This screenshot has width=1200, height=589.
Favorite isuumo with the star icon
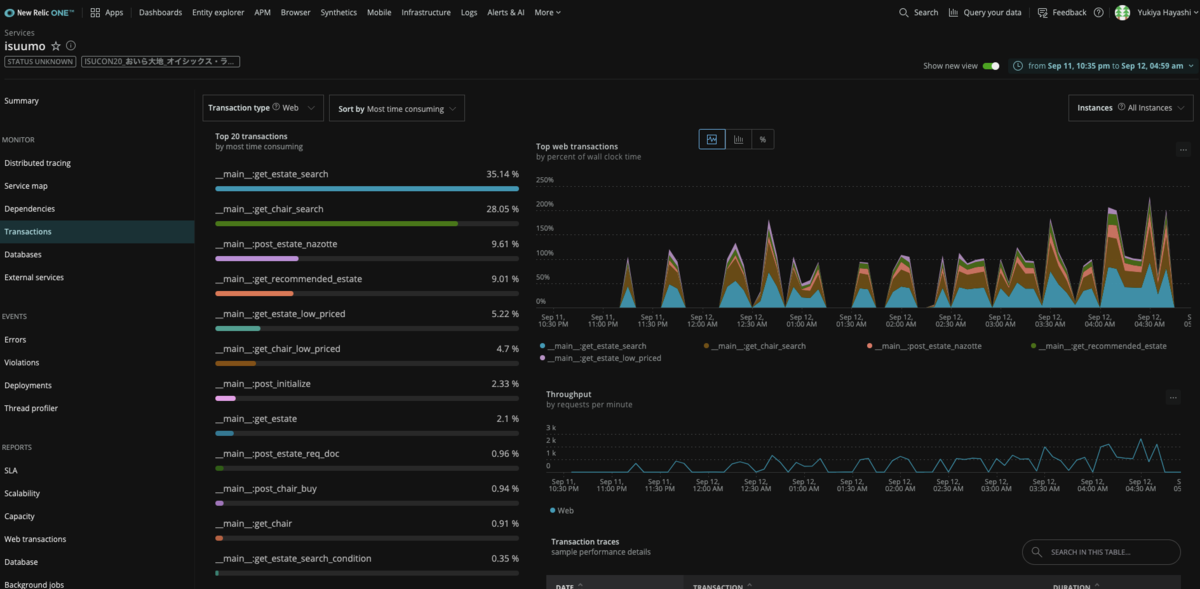56,46
